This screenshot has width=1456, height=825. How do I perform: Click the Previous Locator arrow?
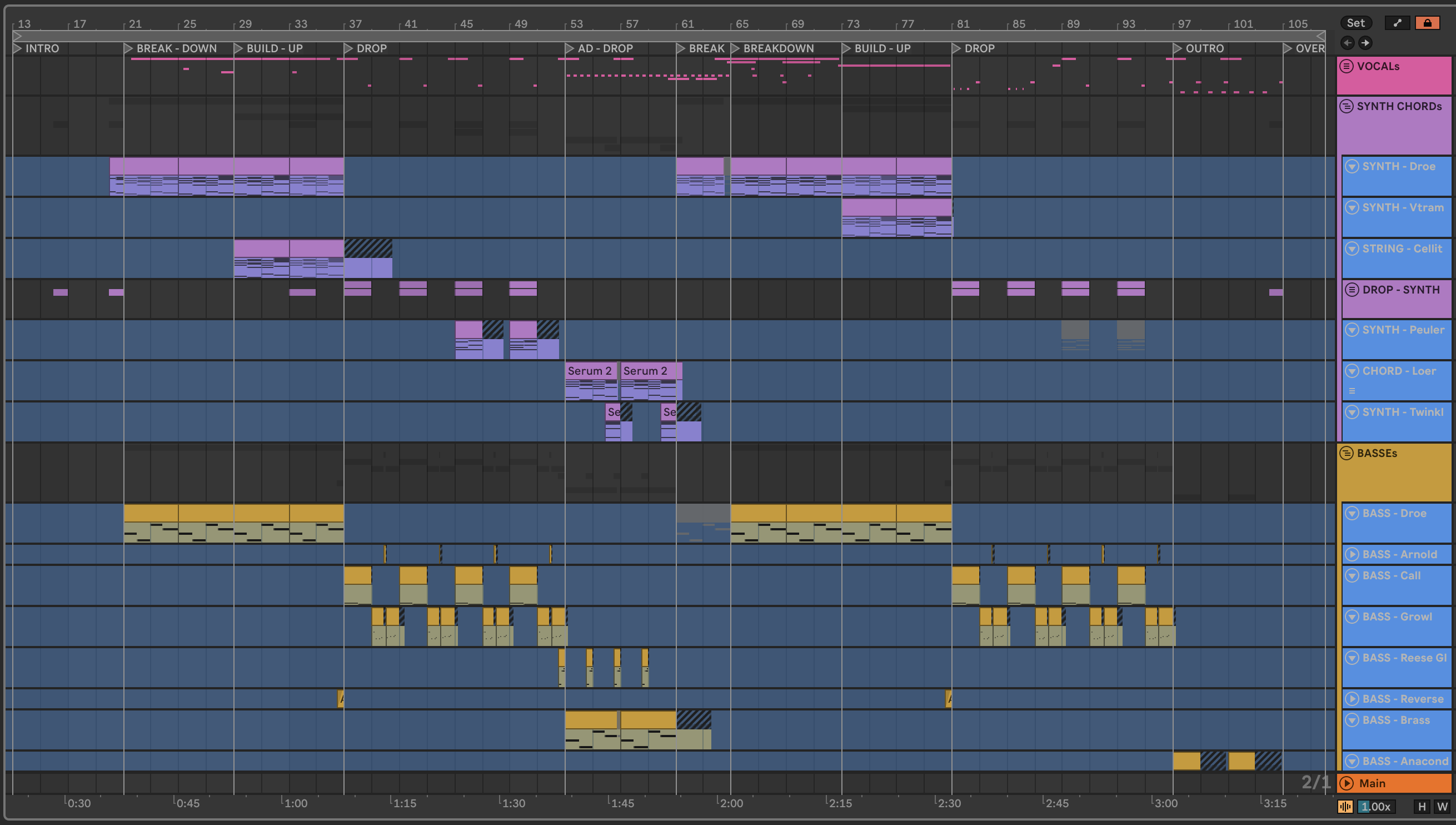pos(1348,43)
